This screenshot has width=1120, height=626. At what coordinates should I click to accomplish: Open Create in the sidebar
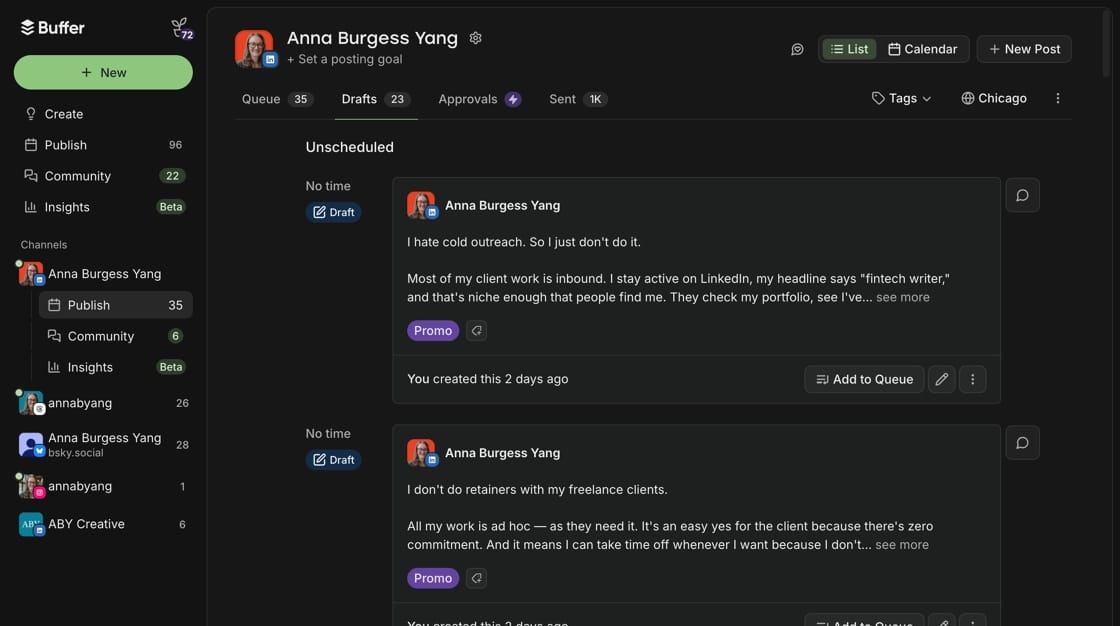coord(103,114)
